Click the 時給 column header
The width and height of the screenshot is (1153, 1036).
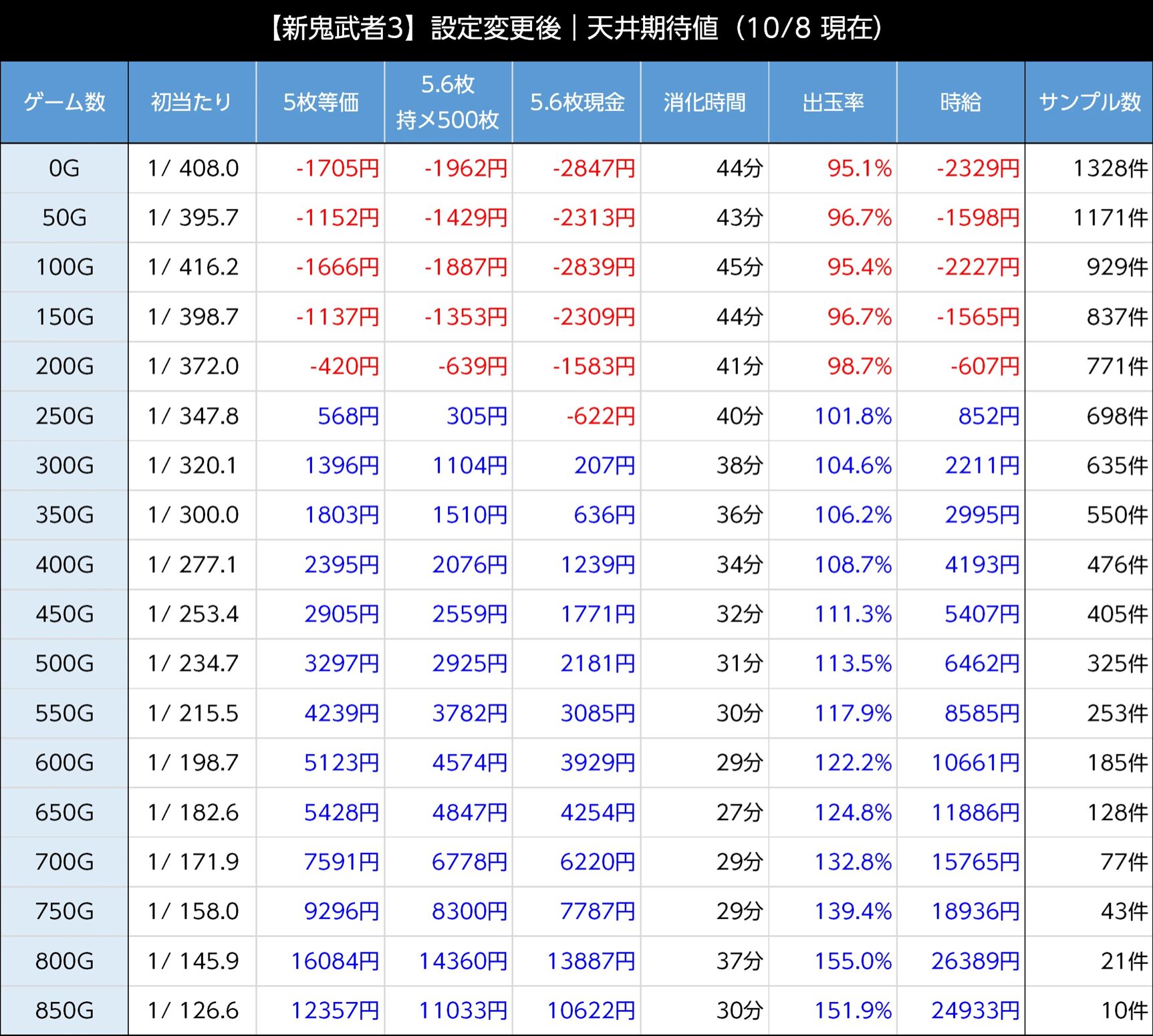[960, 102]
